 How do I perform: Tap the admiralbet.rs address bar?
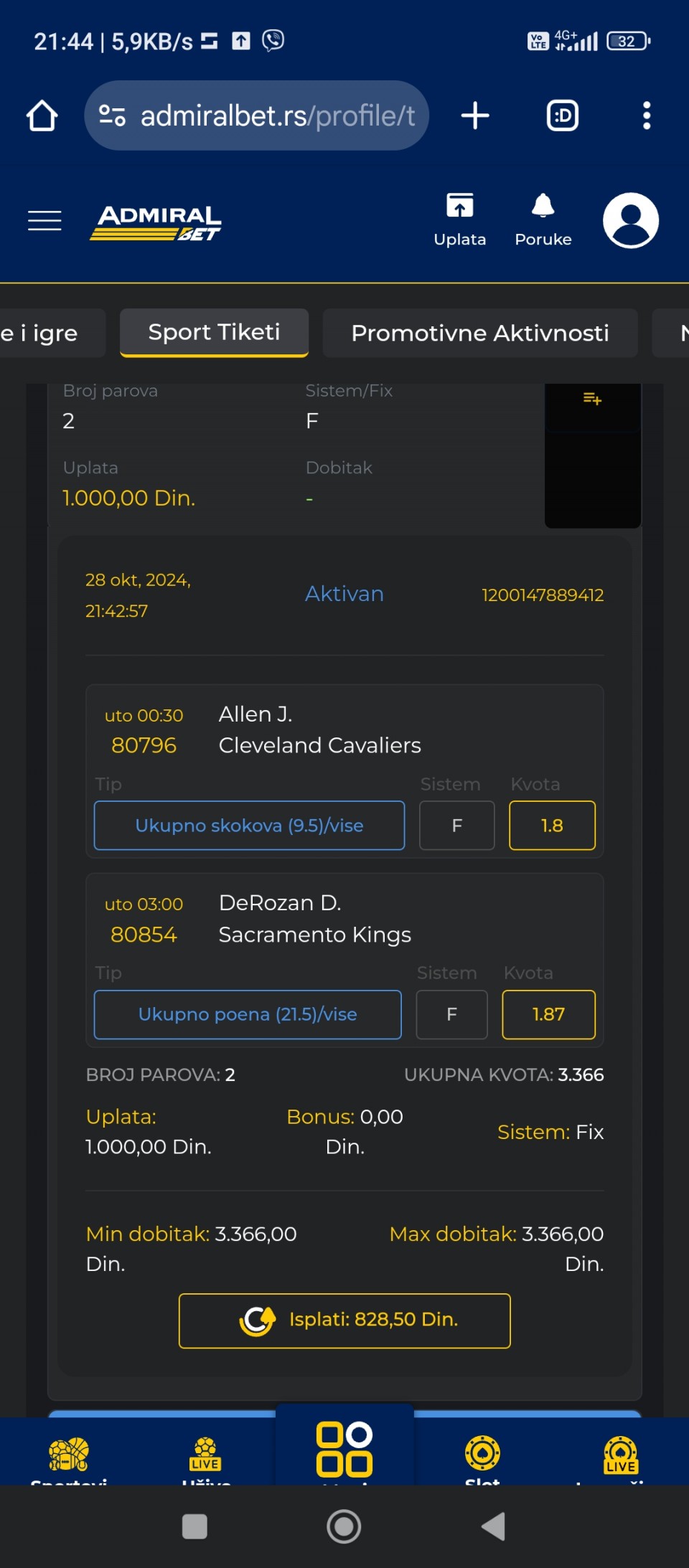point(256,115)
